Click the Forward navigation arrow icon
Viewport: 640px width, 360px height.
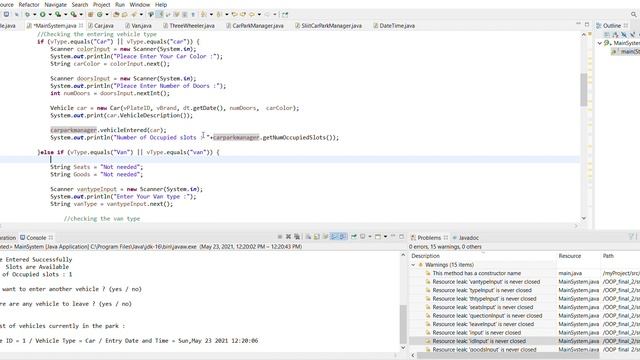[267, 14]
